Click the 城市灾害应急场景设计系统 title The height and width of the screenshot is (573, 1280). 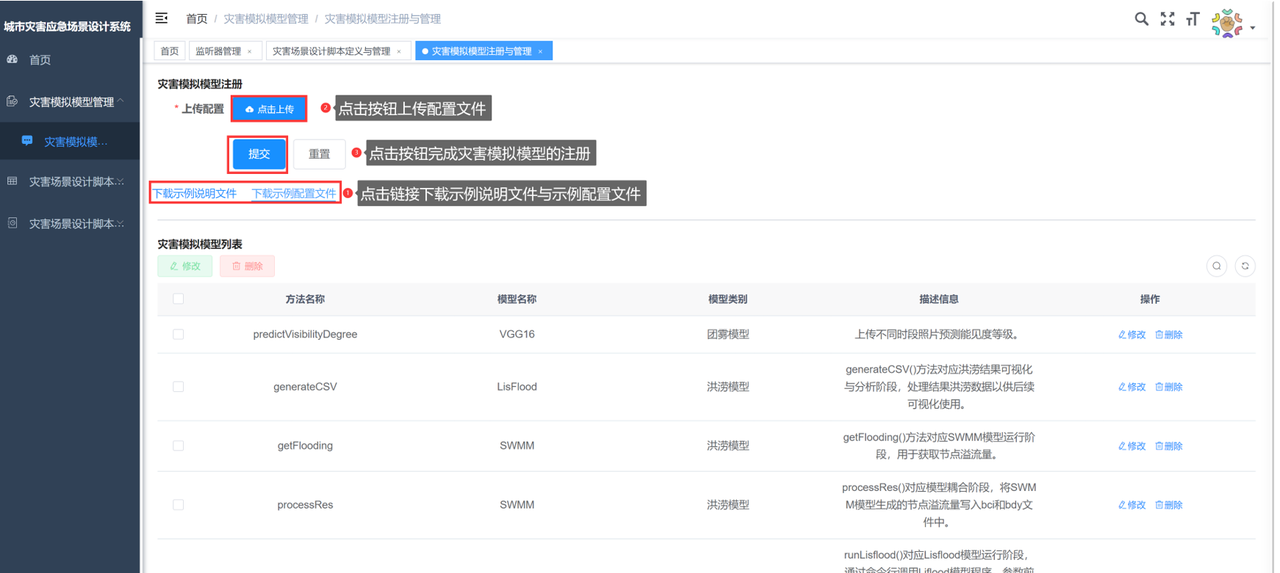[68, 26]
